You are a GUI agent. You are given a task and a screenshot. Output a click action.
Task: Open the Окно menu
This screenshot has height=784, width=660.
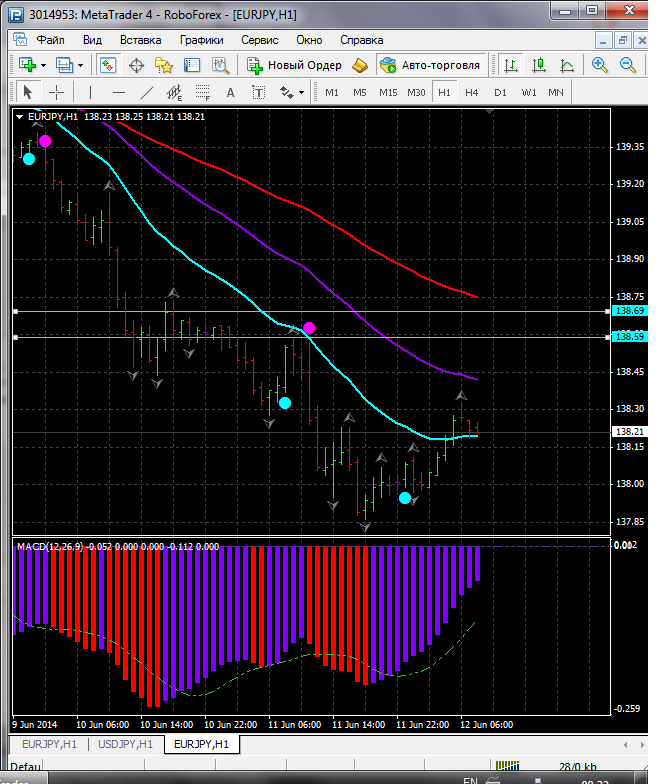pyautogui.click(x=309, y=40)
